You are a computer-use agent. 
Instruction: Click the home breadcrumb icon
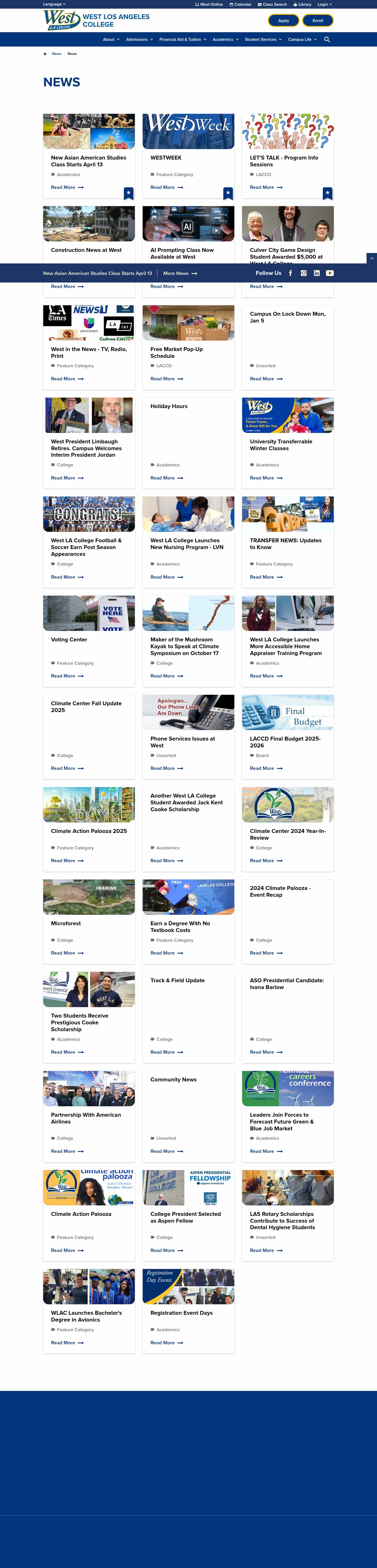pyautogui.click(x=45, y=54)
